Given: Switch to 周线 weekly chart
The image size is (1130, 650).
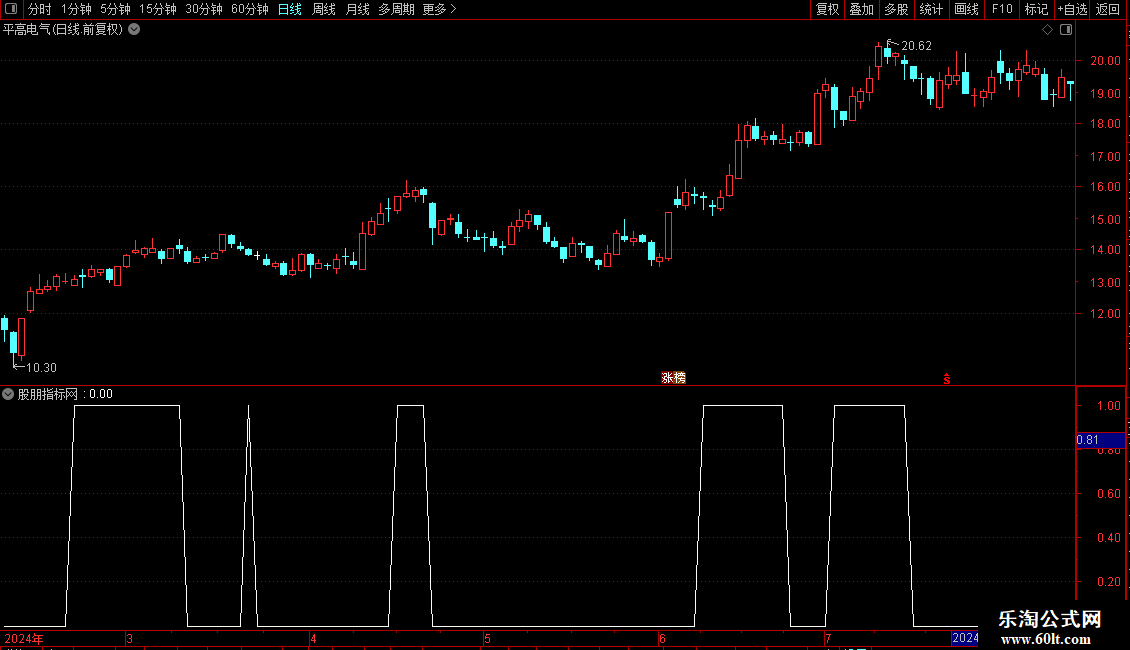Looking at the screenshot, I should tap(324, 9).
